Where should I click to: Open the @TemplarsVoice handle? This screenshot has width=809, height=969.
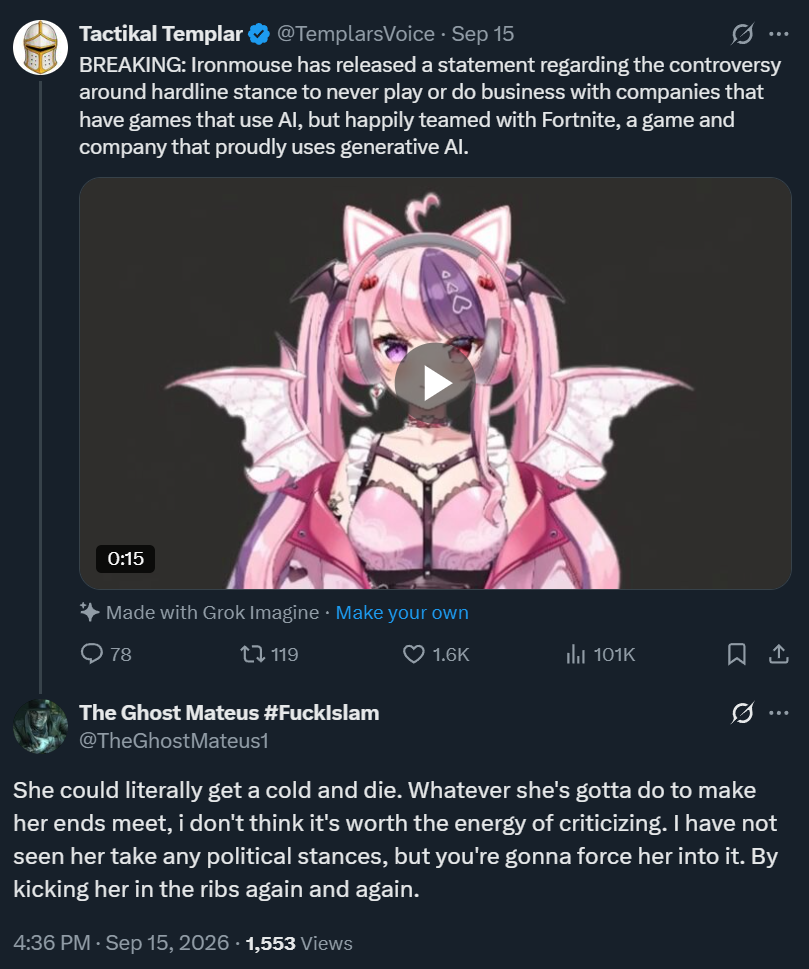pos(355,34)
